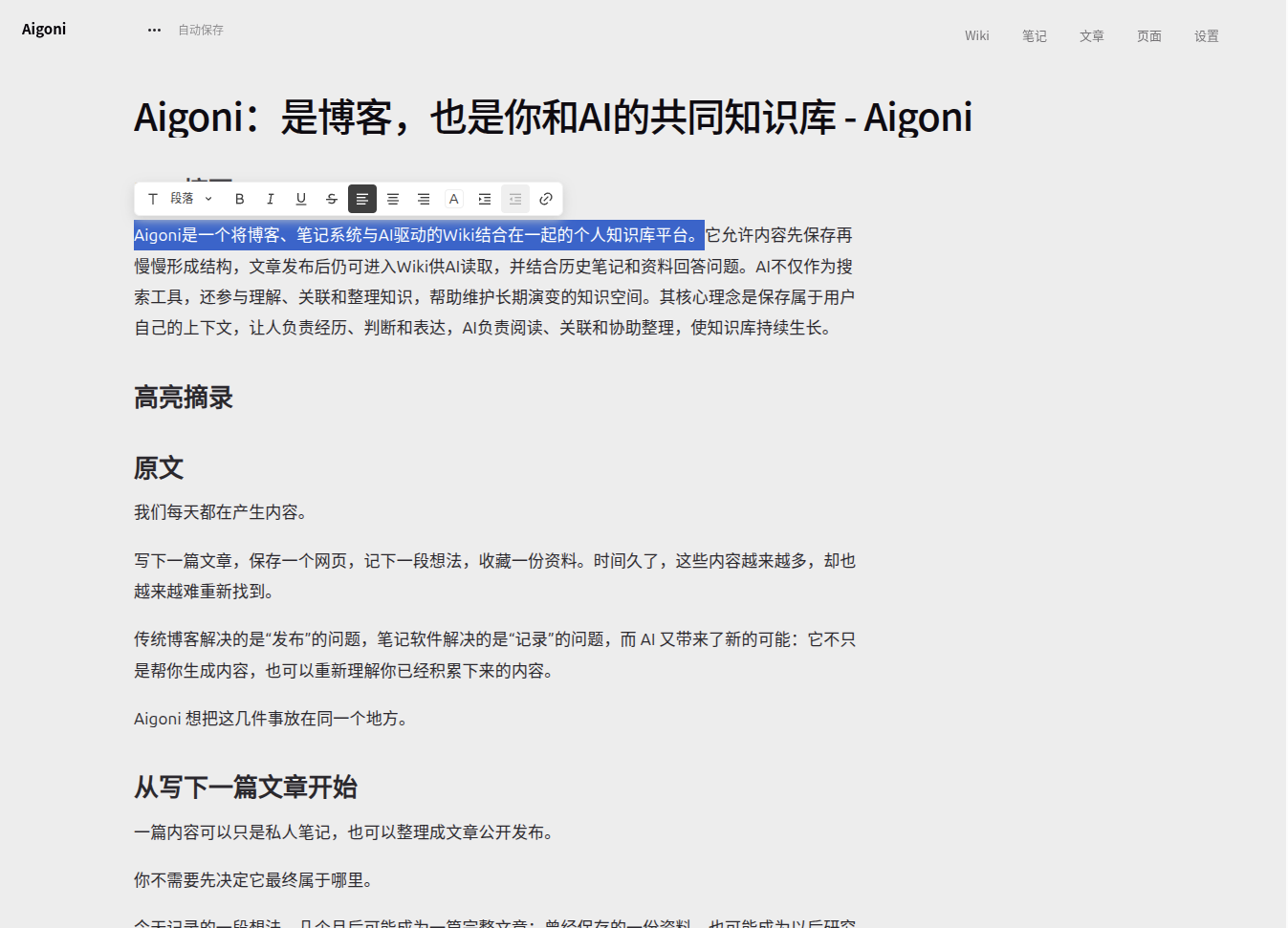The image size is (1288, 928).
Task: Toggle bold formatting in the floating toolbar
Action: (x=240, y=199)
